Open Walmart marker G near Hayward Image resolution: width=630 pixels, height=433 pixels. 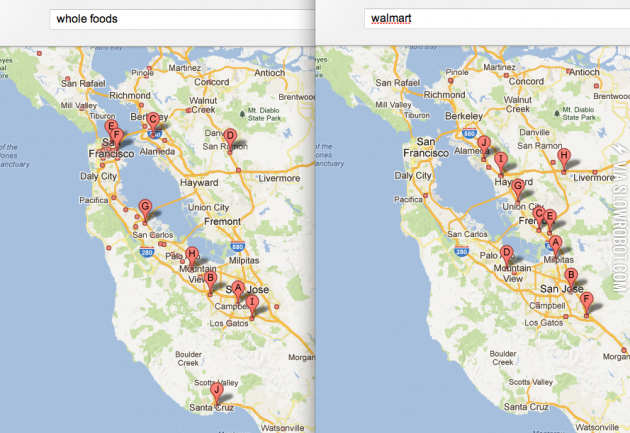[x=517, y=186]
